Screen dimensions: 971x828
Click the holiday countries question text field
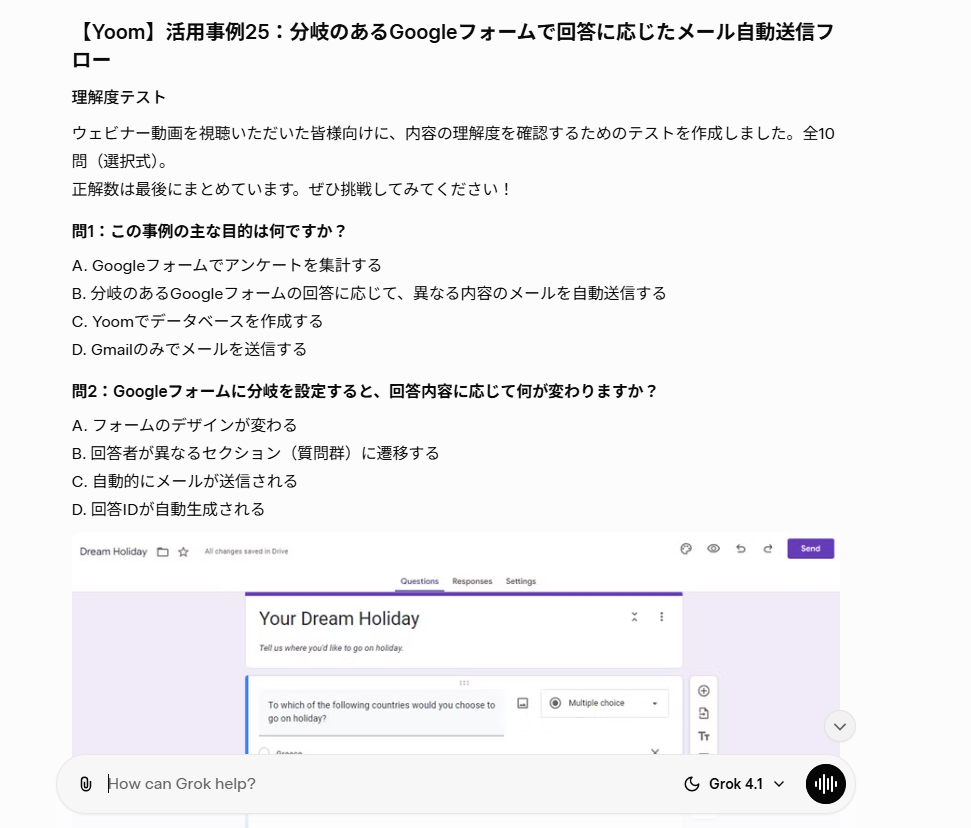tap(381, 712)
